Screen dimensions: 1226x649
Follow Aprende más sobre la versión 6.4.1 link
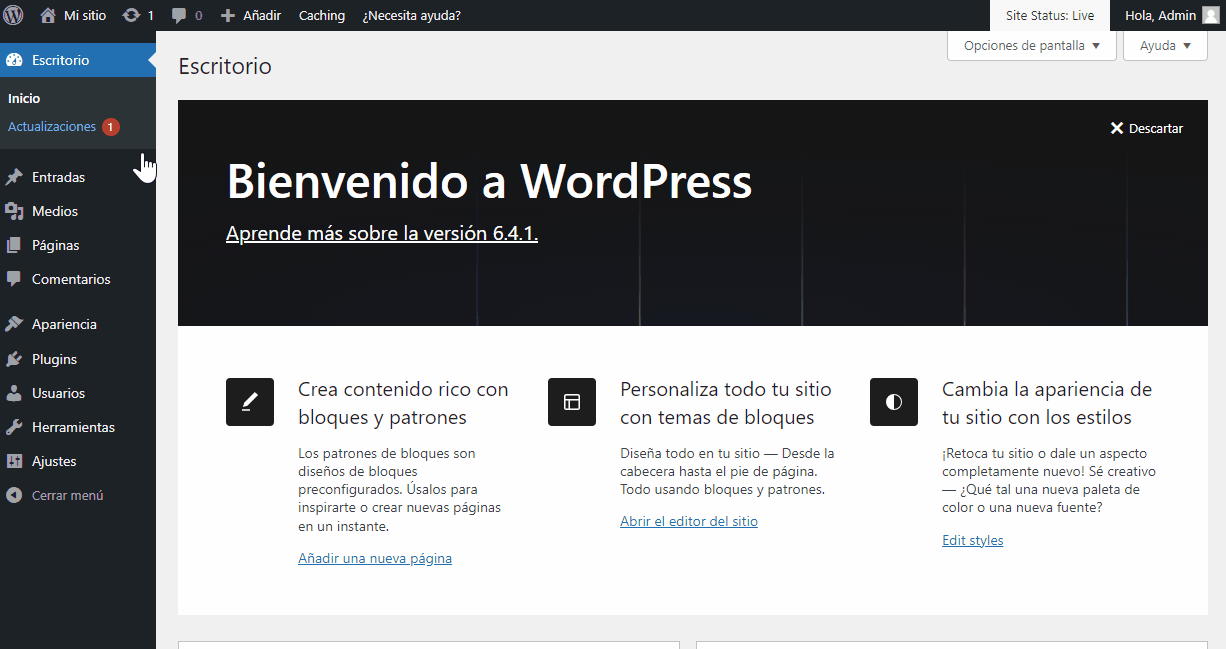click(382, 233)
